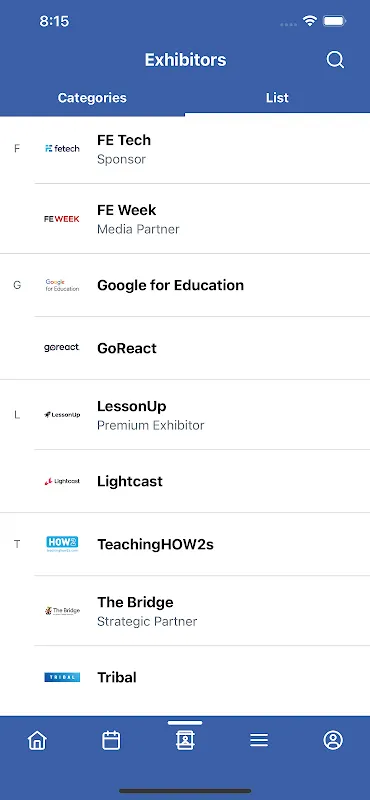370x800 pixels.
Task: Switch to the List tab
Action: click(x=277, y=97)
